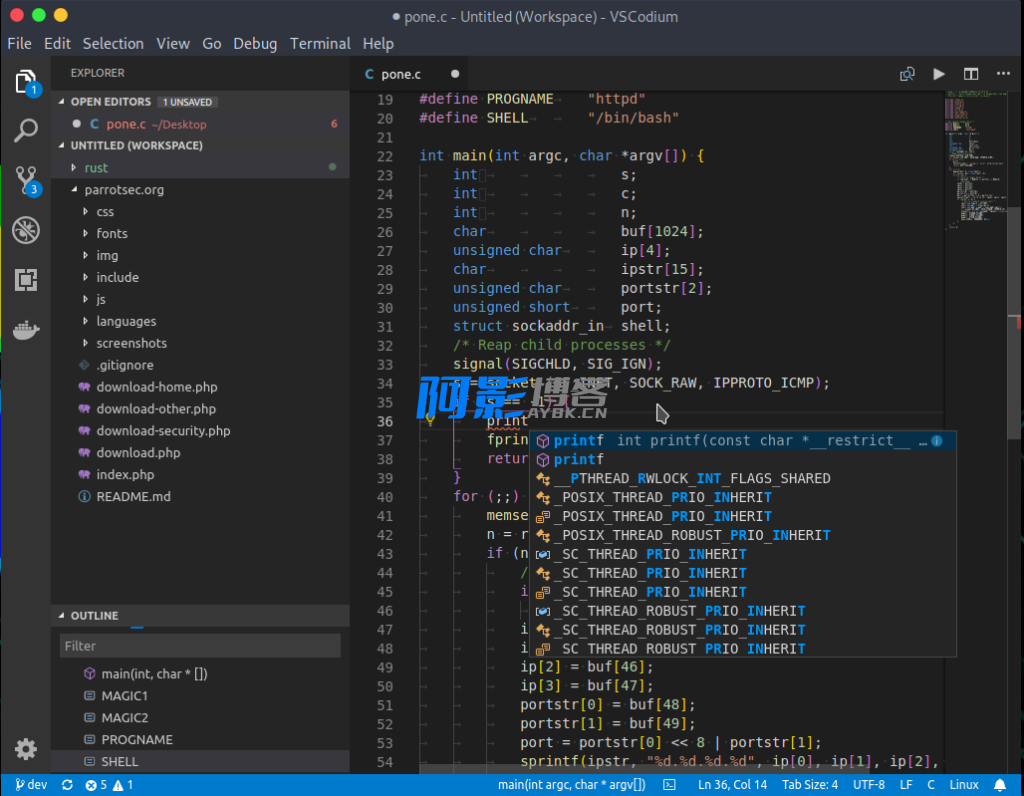This screenshot has width=1024, height=796.
Task: Open notifications bell in status bar
Action: pyautogui.click(x=999, y=785)
